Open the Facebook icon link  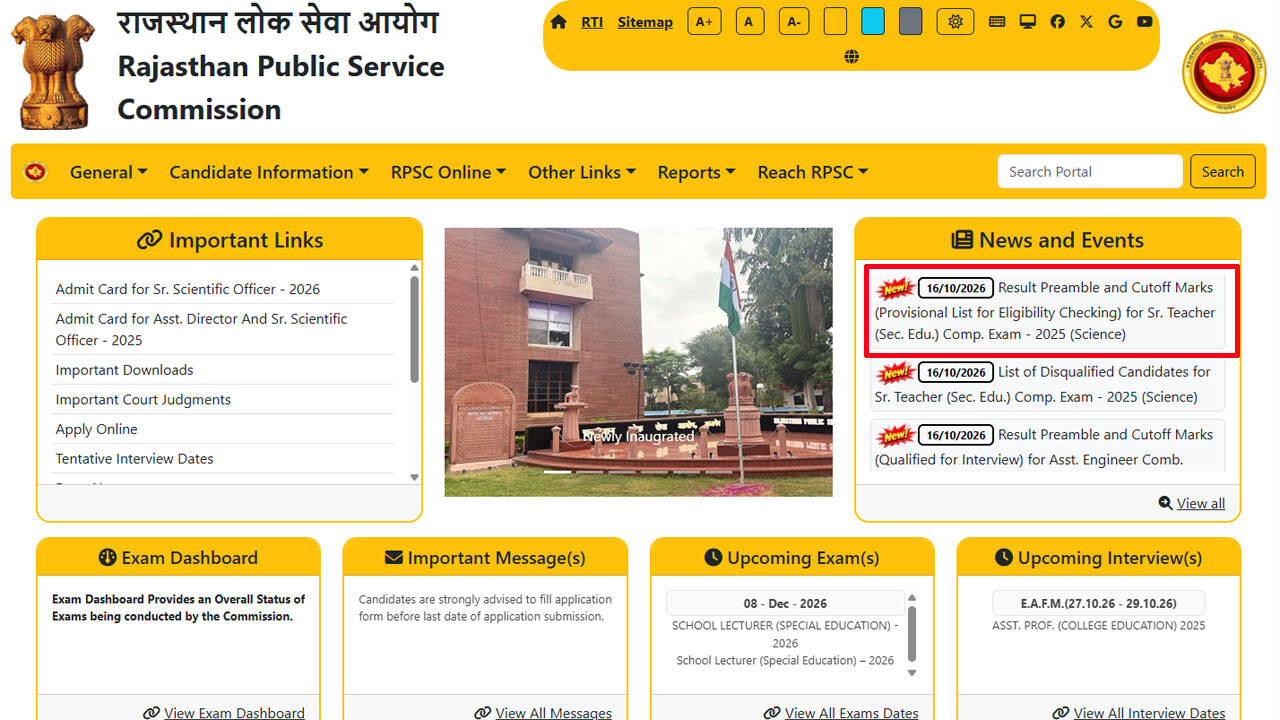[x=1057, y=21]
